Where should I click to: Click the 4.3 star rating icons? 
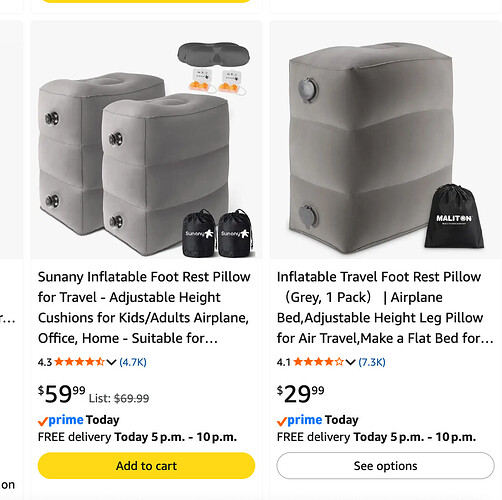click(x=80, y=362)
